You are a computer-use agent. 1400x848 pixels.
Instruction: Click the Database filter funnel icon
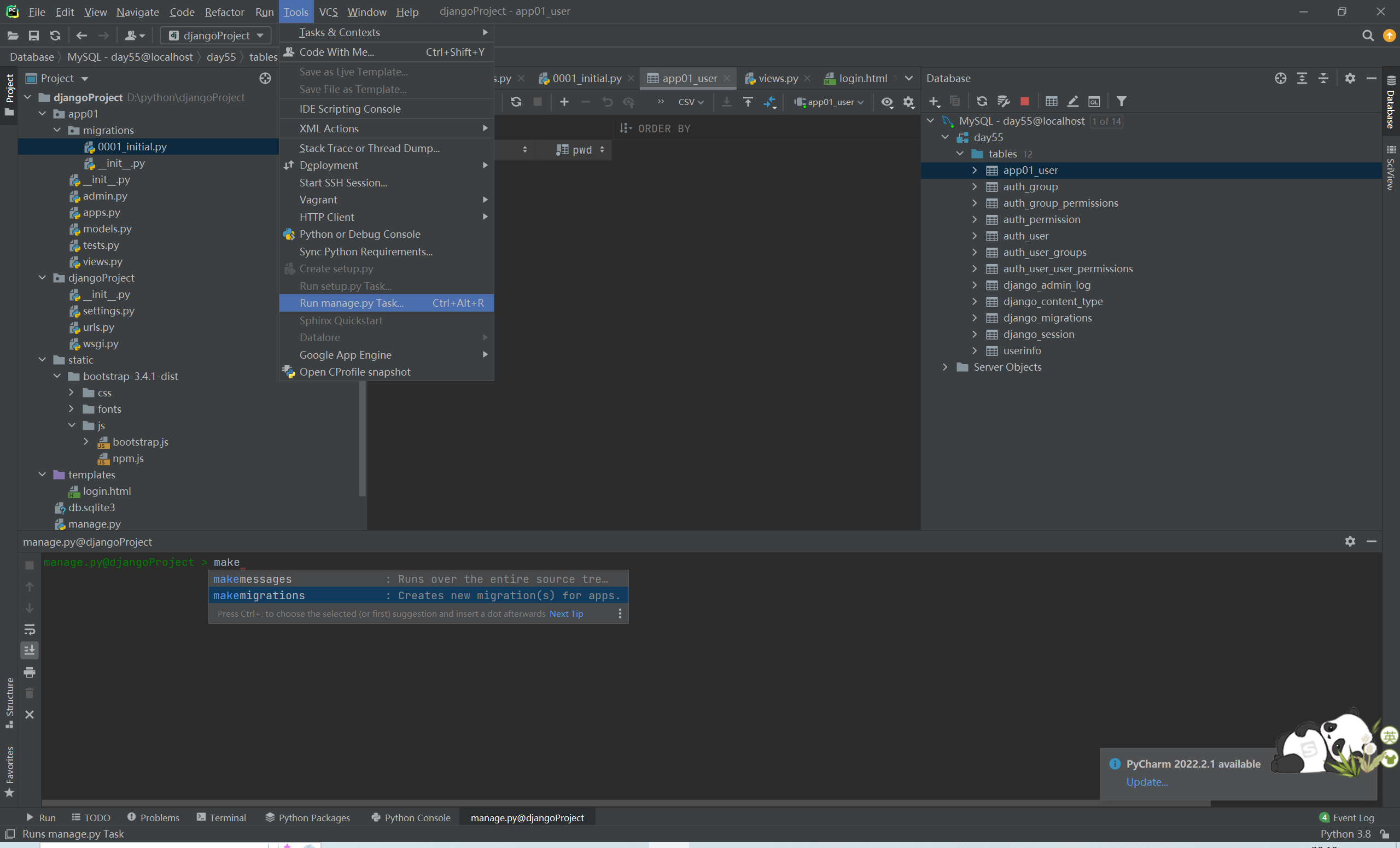(1121, 101)
